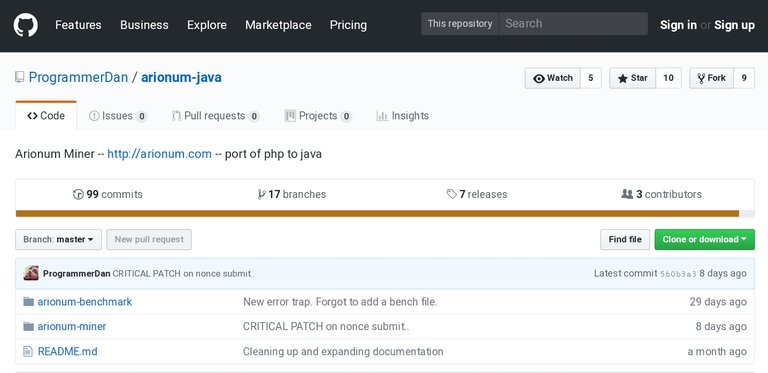Click '8 days ago' in arionum-miner row
This screenshot has width=768, height=373.
coord(721,326)
